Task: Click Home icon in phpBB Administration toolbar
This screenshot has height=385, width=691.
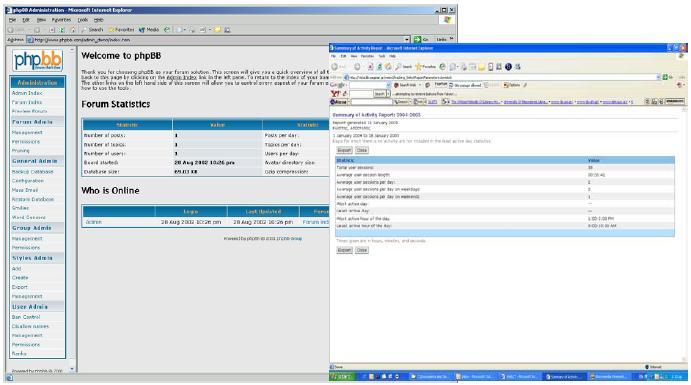Action: tap(72, 30)
